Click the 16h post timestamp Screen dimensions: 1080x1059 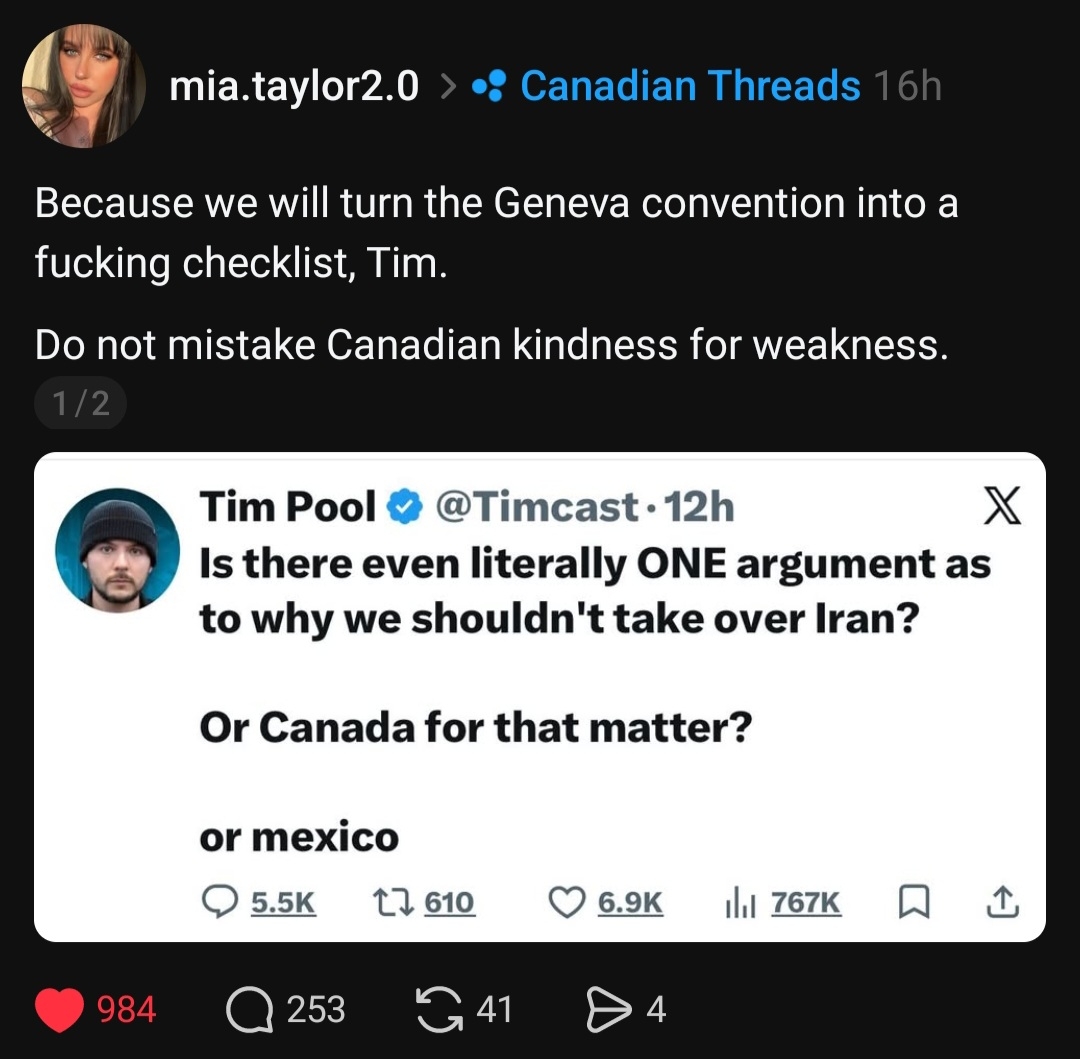coord(907,87)
